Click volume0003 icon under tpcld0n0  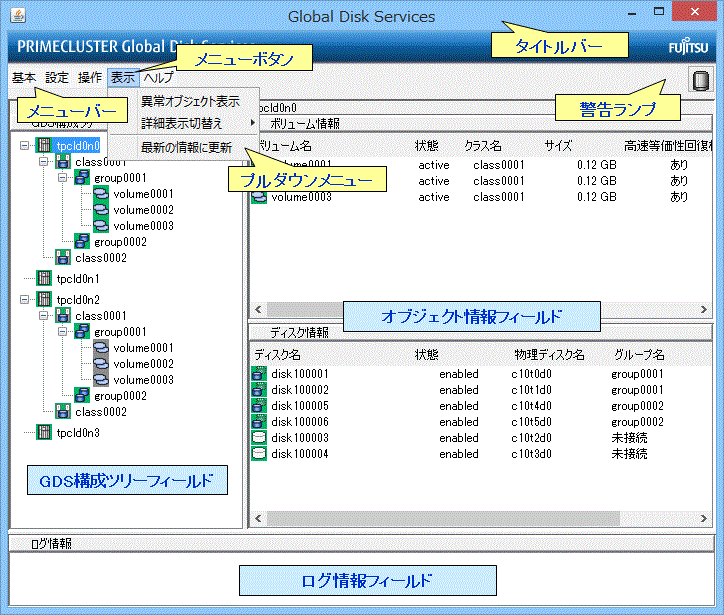pyautogui.click(x=101, y=225)
